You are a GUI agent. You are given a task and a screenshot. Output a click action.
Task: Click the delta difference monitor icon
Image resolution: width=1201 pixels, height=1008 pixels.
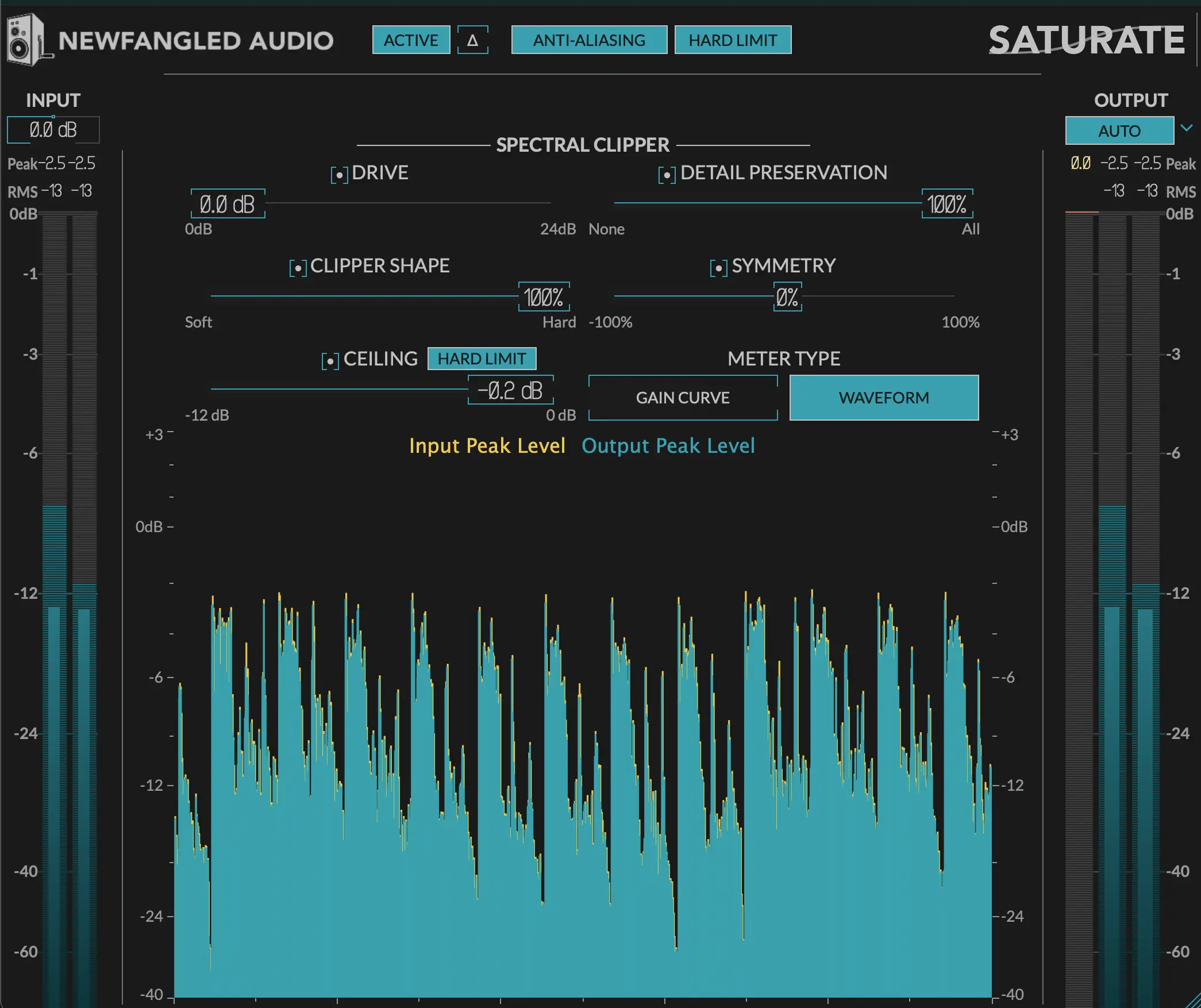(472, 40)
